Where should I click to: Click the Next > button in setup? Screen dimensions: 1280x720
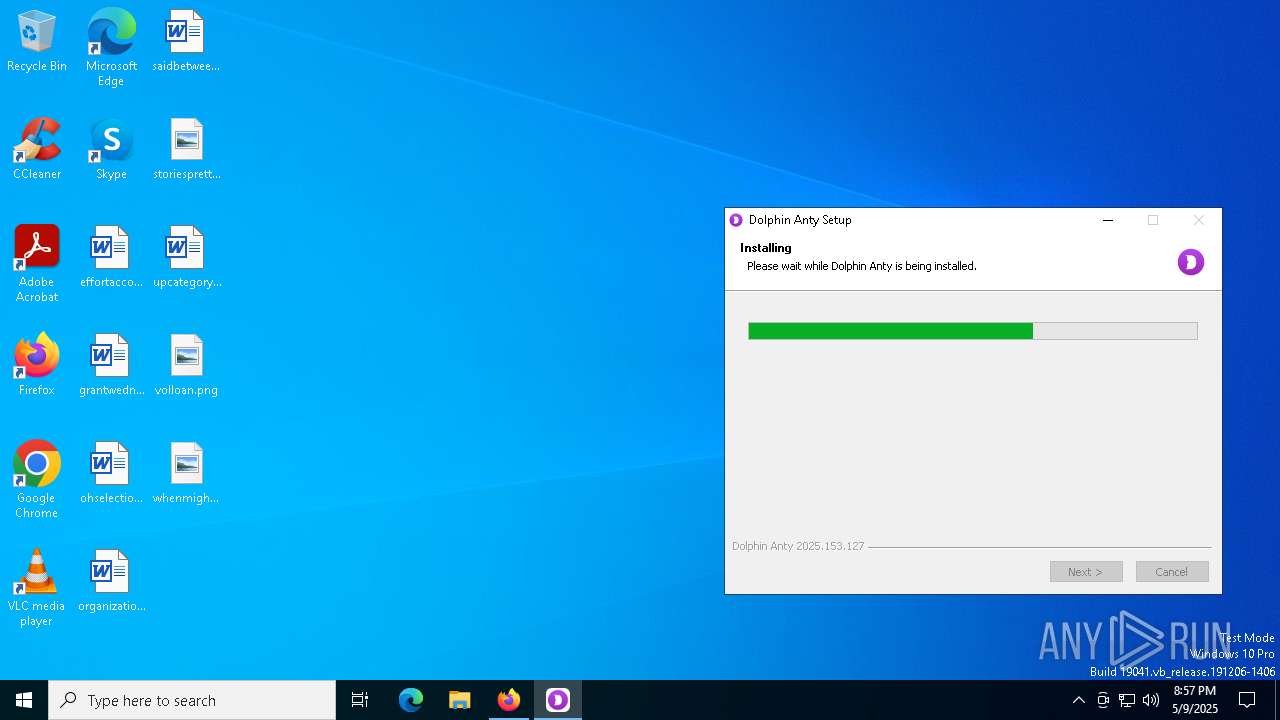(x=1086, y=572)
